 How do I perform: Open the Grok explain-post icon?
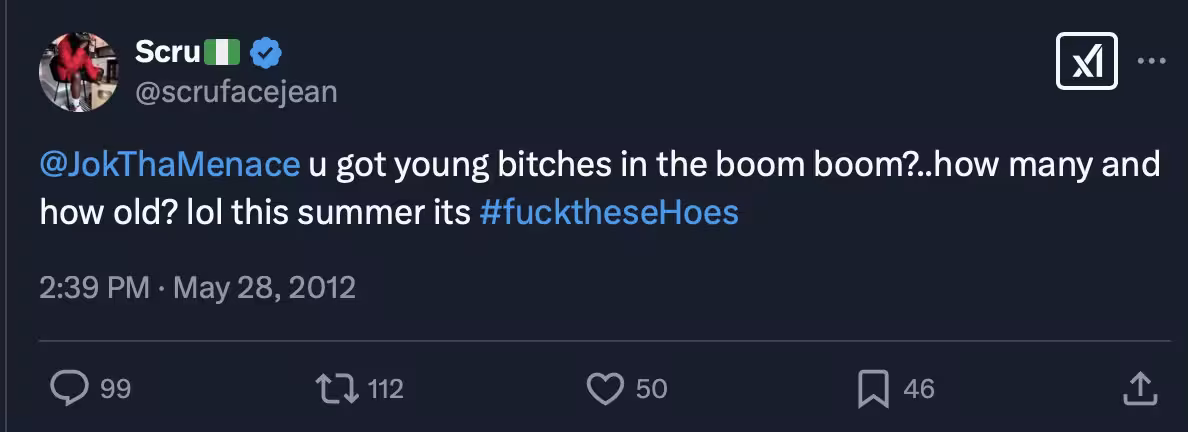click(x=1087, y=63)
